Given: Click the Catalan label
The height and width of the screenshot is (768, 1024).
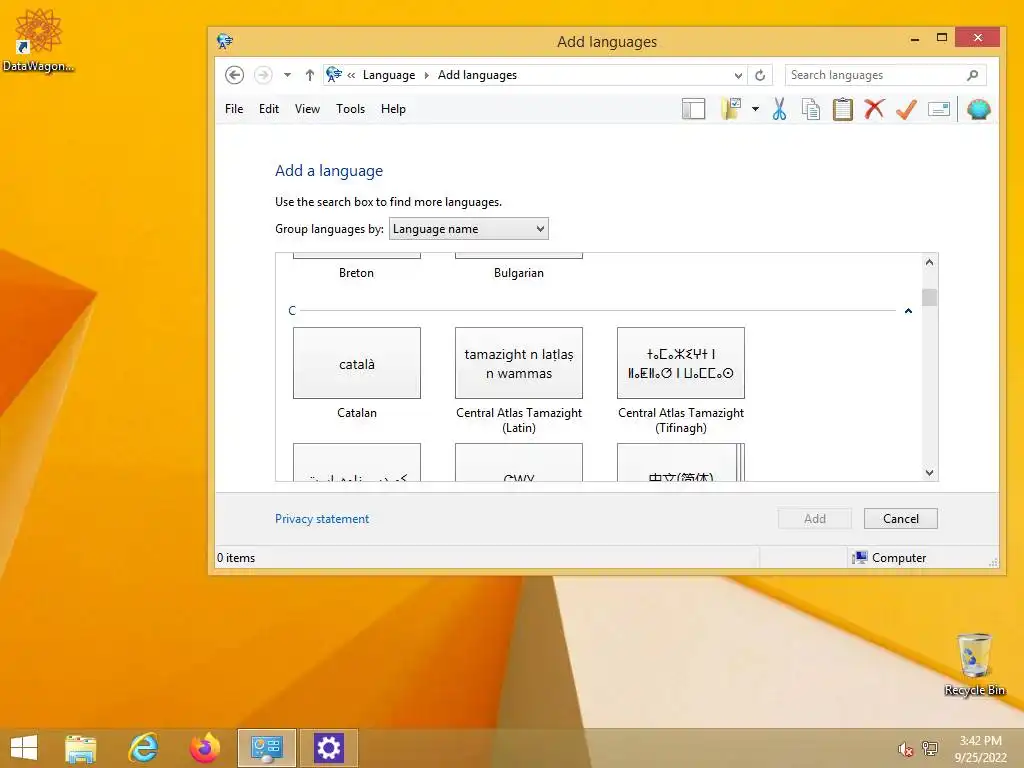Looking at the screenshot, I should tap(357, 413).
